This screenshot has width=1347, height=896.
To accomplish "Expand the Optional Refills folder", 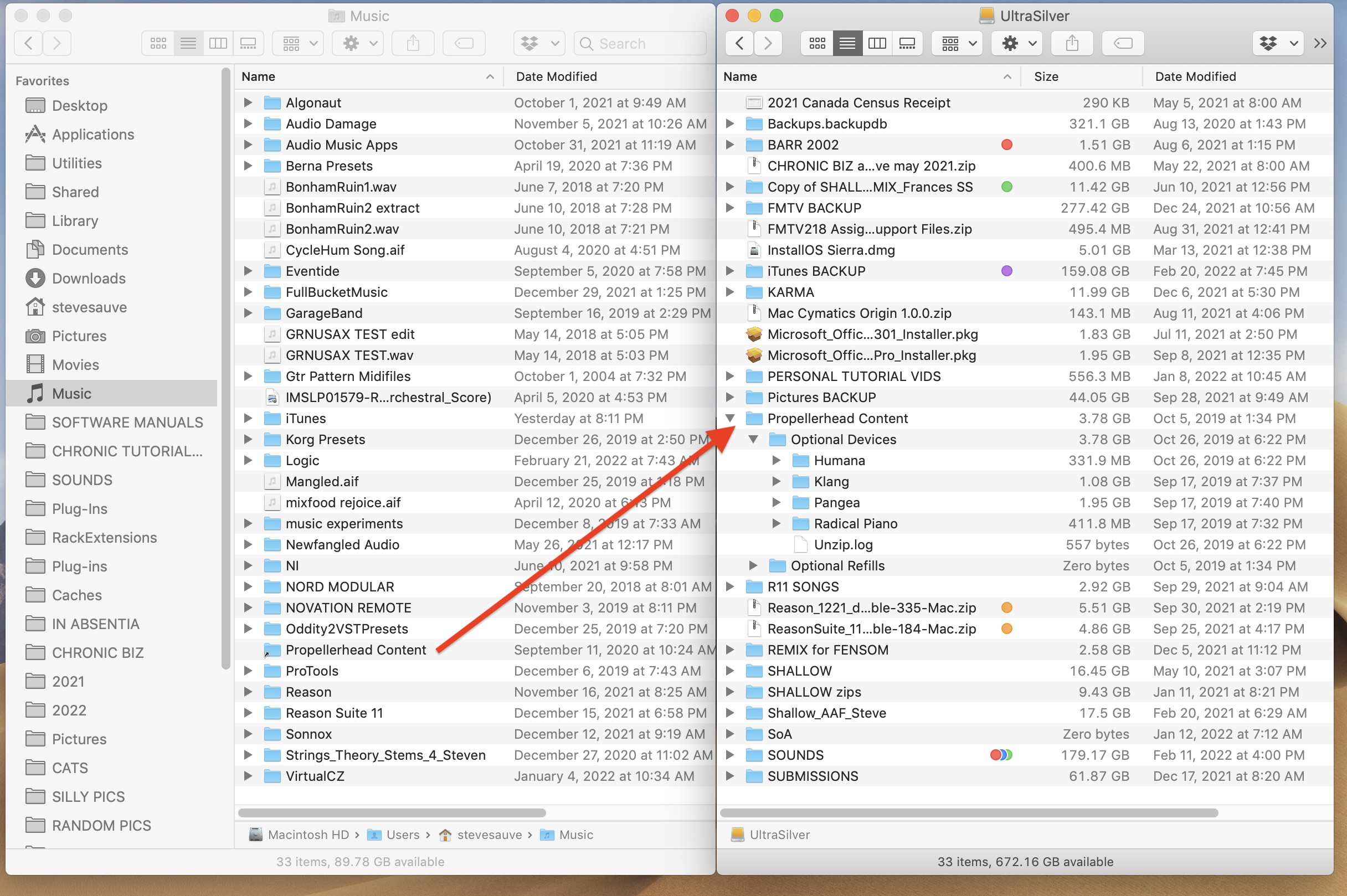I will tap(753, 566).
